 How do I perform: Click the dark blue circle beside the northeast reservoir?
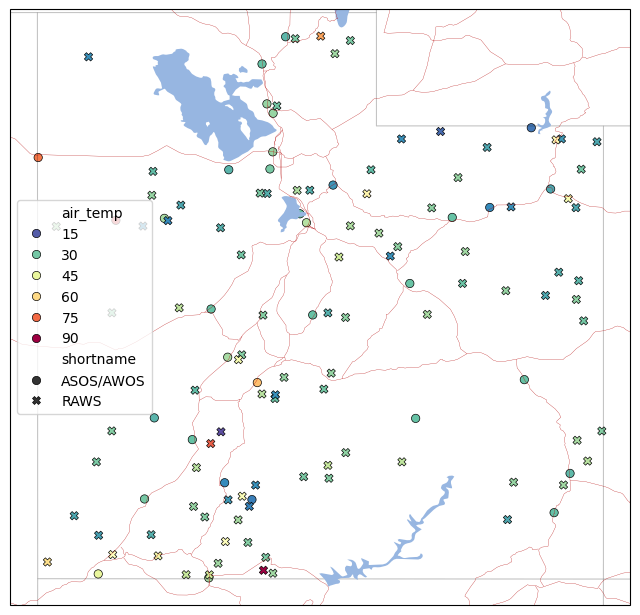pos(531,128)
